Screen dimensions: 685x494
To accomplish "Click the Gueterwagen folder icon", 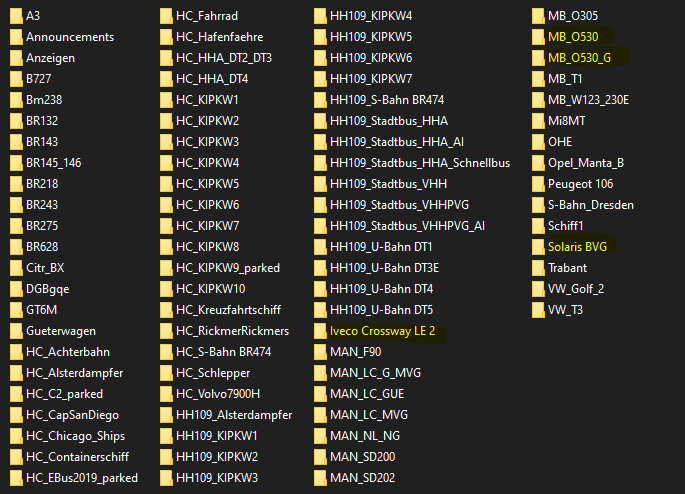I will (14, 331).
